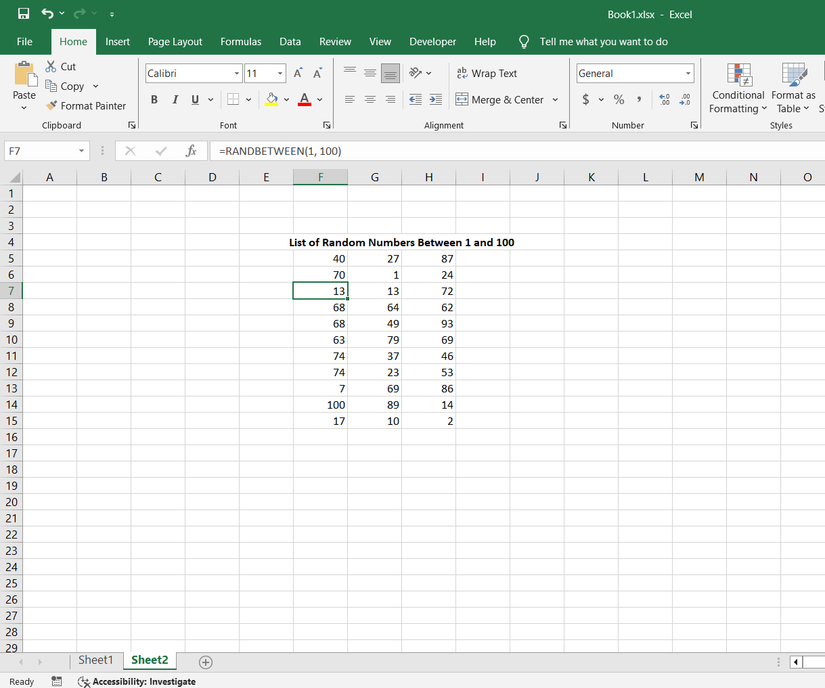Expand the General number format dropdown

[688, 74]
